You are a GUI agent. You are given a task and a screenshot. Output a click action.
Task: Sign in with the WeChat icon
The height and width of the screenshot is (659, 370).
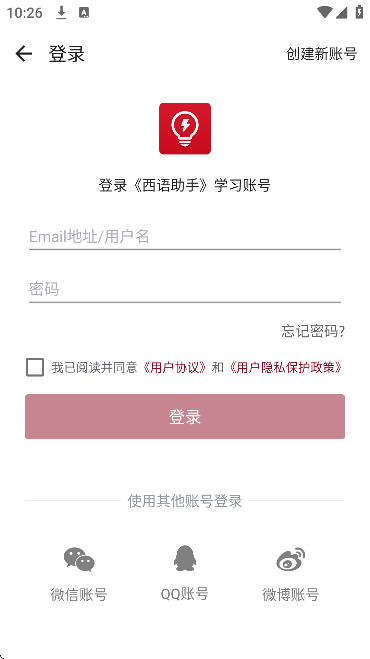click(79, 559)
